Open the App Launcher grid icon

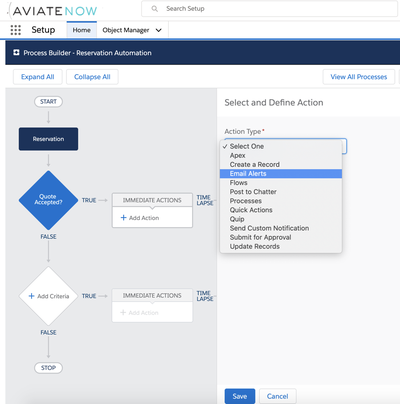[x=16, y=30]
